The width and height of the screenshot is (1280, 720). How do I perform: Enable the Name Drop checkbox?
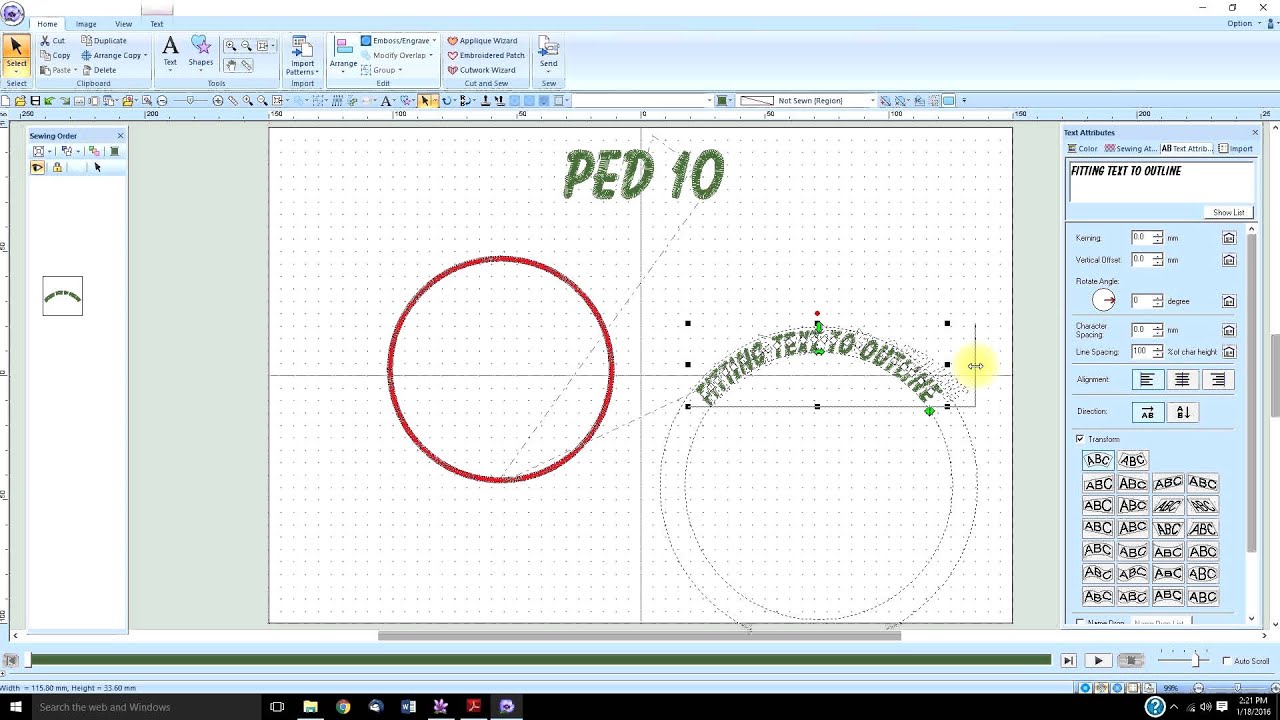(1080, 623)
